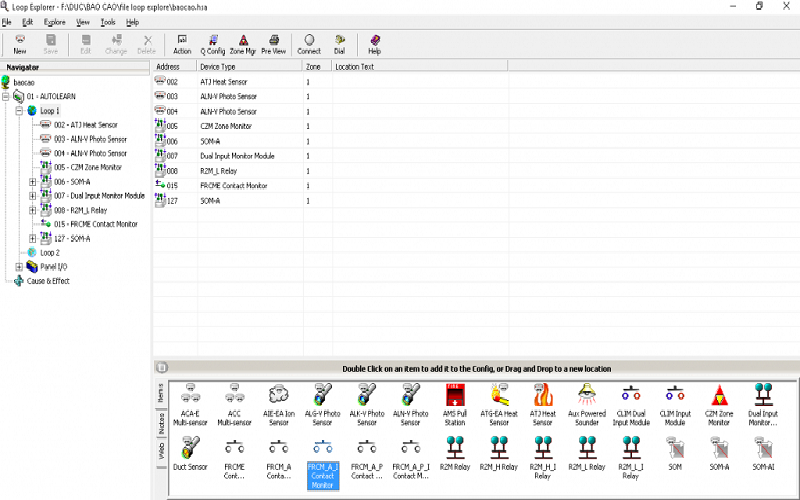Open the Edit menu

(28, 22)
